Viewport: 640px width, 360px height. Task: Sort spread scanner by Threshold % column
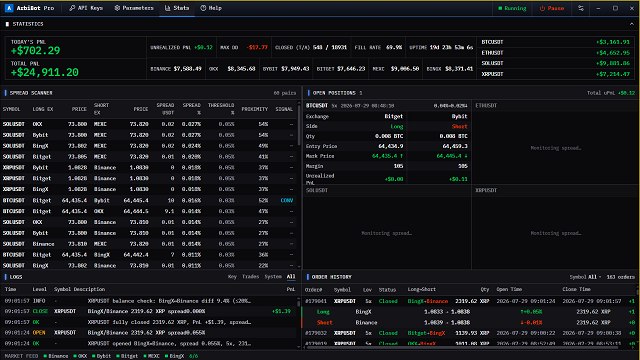(221, 109)
